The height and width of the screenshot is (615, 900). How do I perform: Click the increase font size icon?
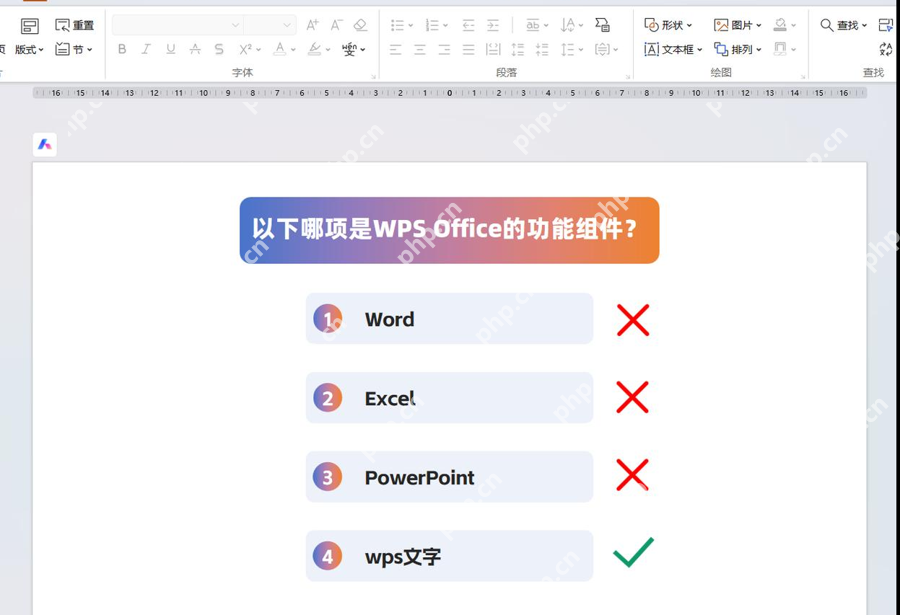click(312, 25)
